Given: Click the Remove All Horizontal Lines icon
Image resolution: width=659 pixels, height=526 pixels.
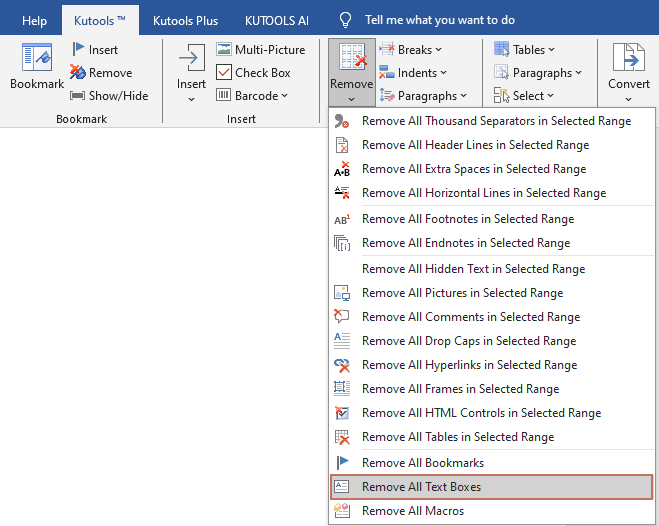Looking at the screenshot, I should (342, 193).
